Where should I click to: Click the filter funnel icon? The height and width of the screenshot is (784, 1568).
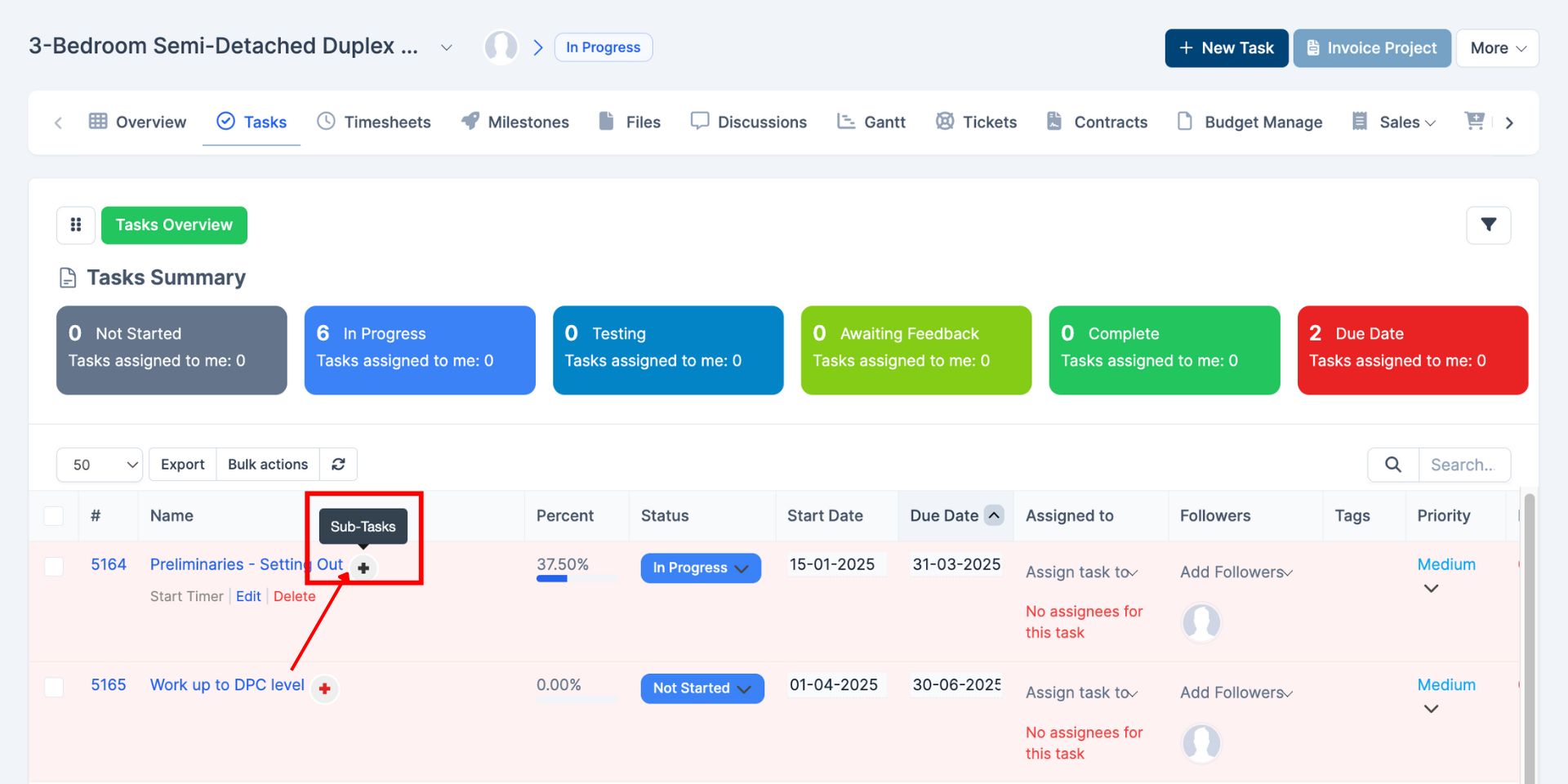pos(1488,225)
